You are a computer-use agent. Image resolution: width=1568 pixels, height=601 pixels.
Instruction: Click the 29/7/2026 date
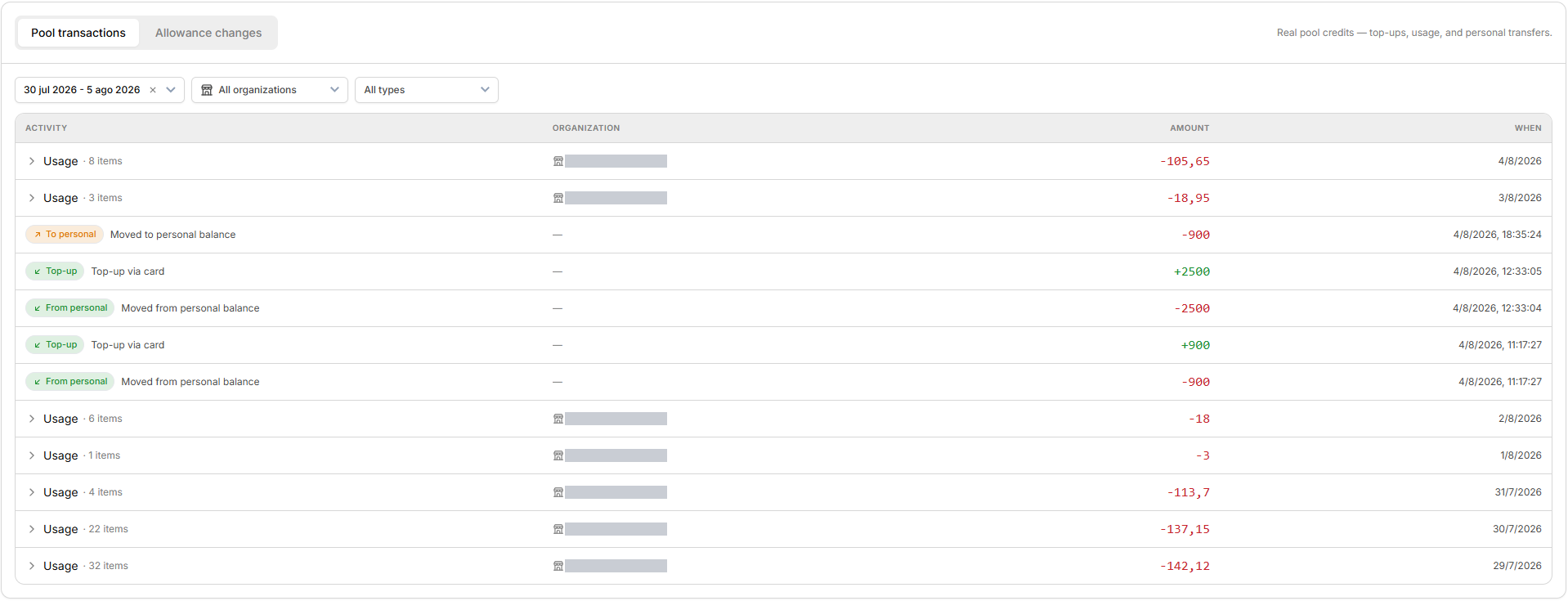(1517, 566)
